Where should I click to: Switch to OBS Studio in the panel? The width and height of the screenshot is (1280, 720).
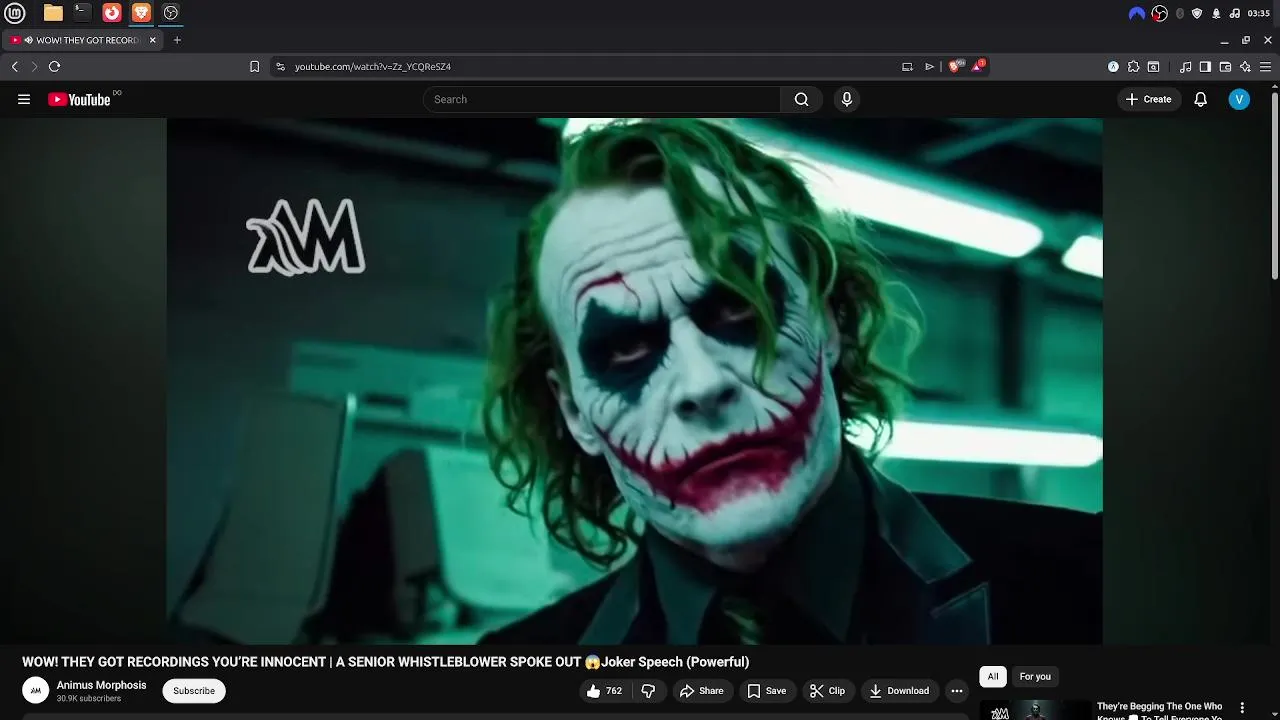click(x=171, y=13)
